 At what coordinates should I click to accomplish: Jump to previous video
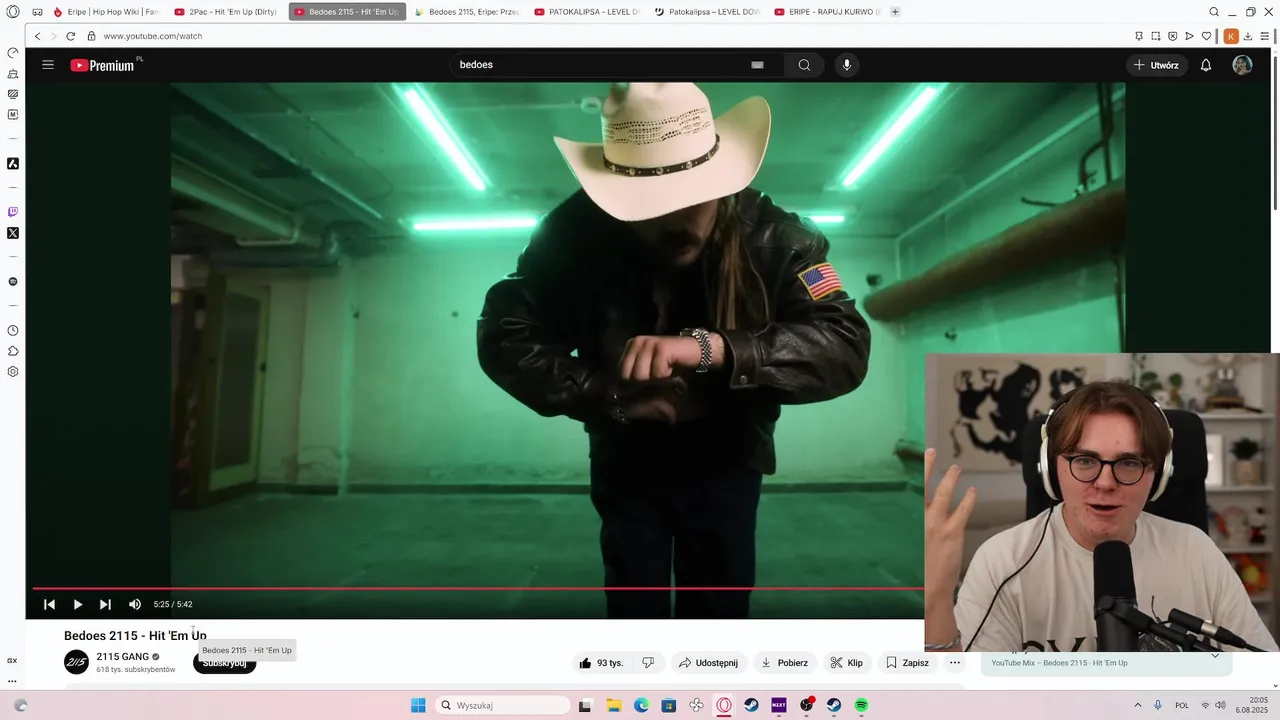coord(49,604)
